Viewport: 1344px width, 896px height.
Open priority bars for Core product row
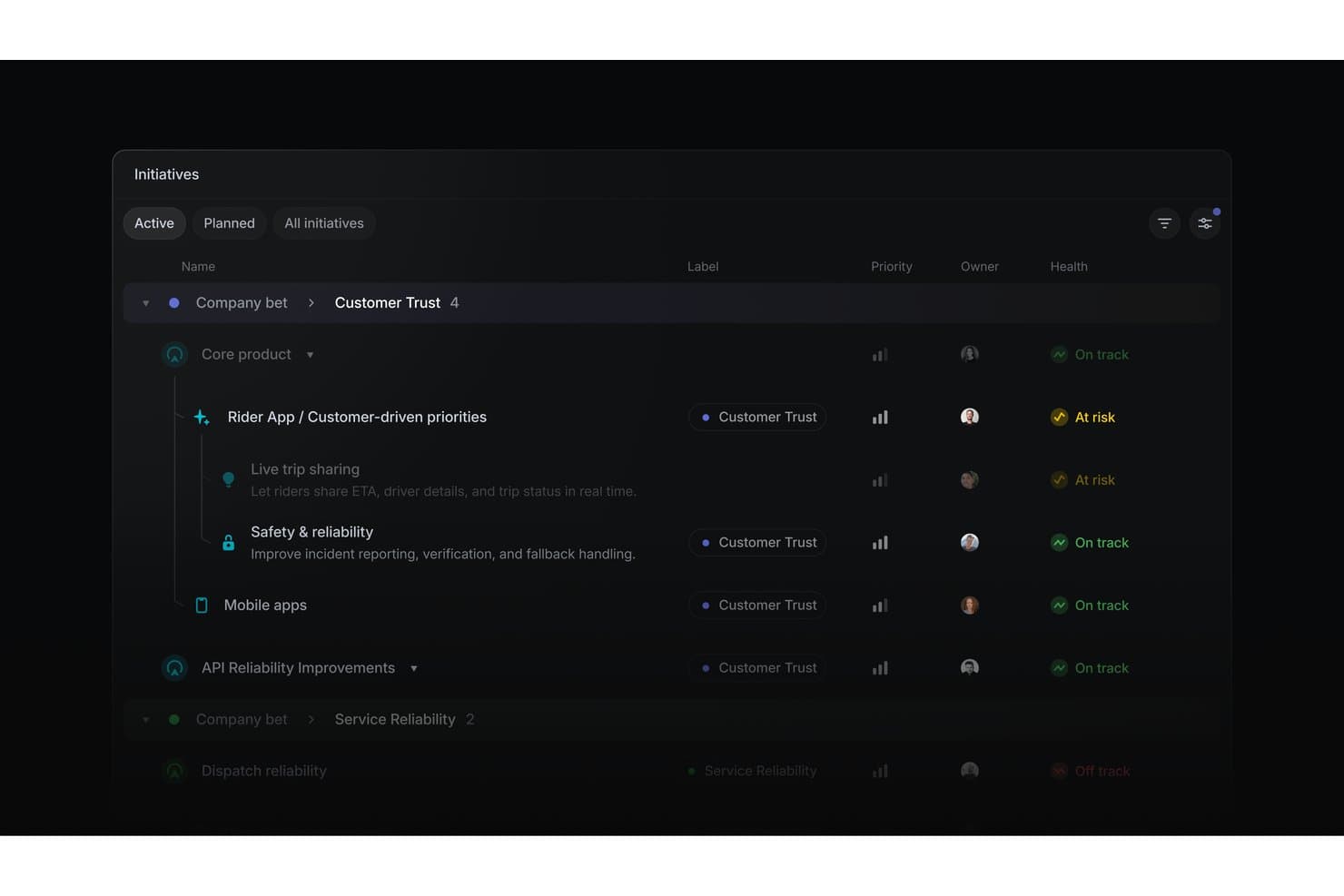[x=880, y=355]
